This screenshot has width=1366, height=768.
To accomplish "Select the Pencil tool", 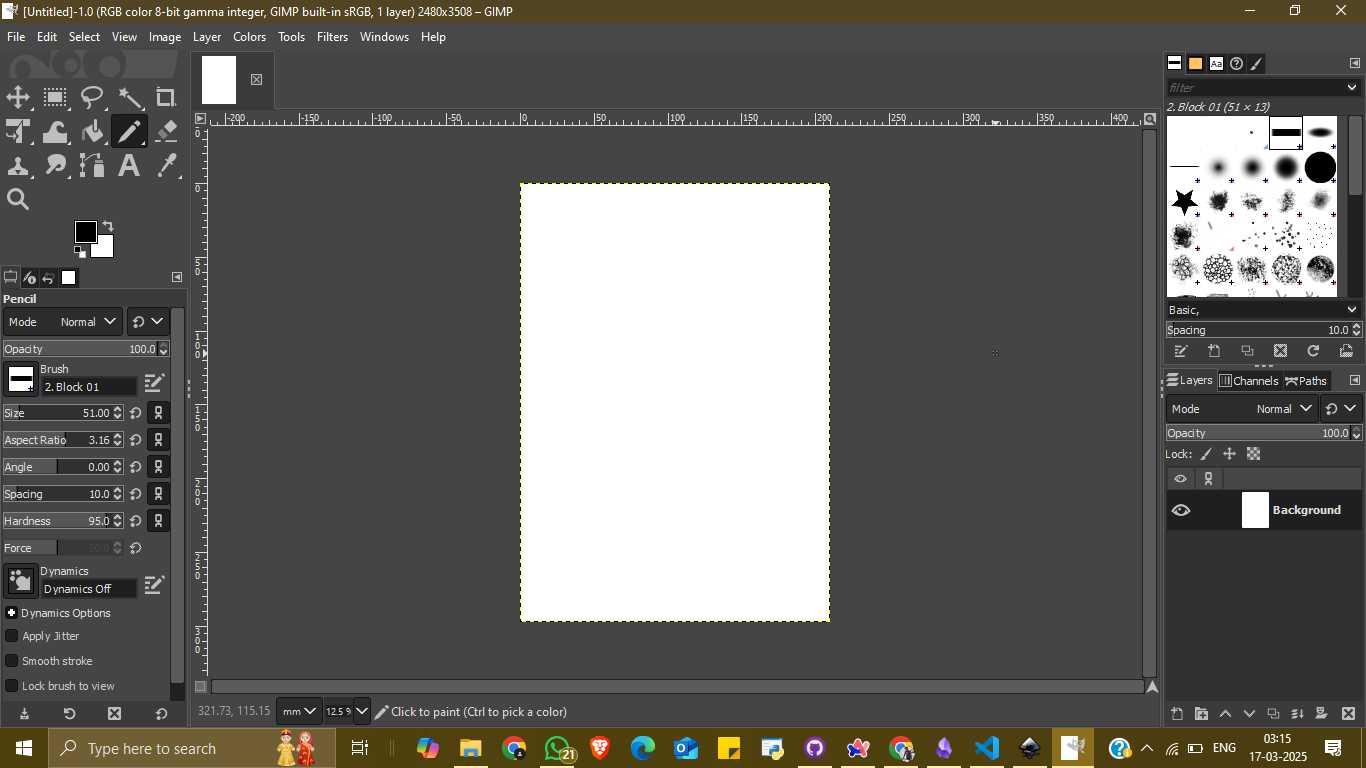I will click(x=129, y=131).
